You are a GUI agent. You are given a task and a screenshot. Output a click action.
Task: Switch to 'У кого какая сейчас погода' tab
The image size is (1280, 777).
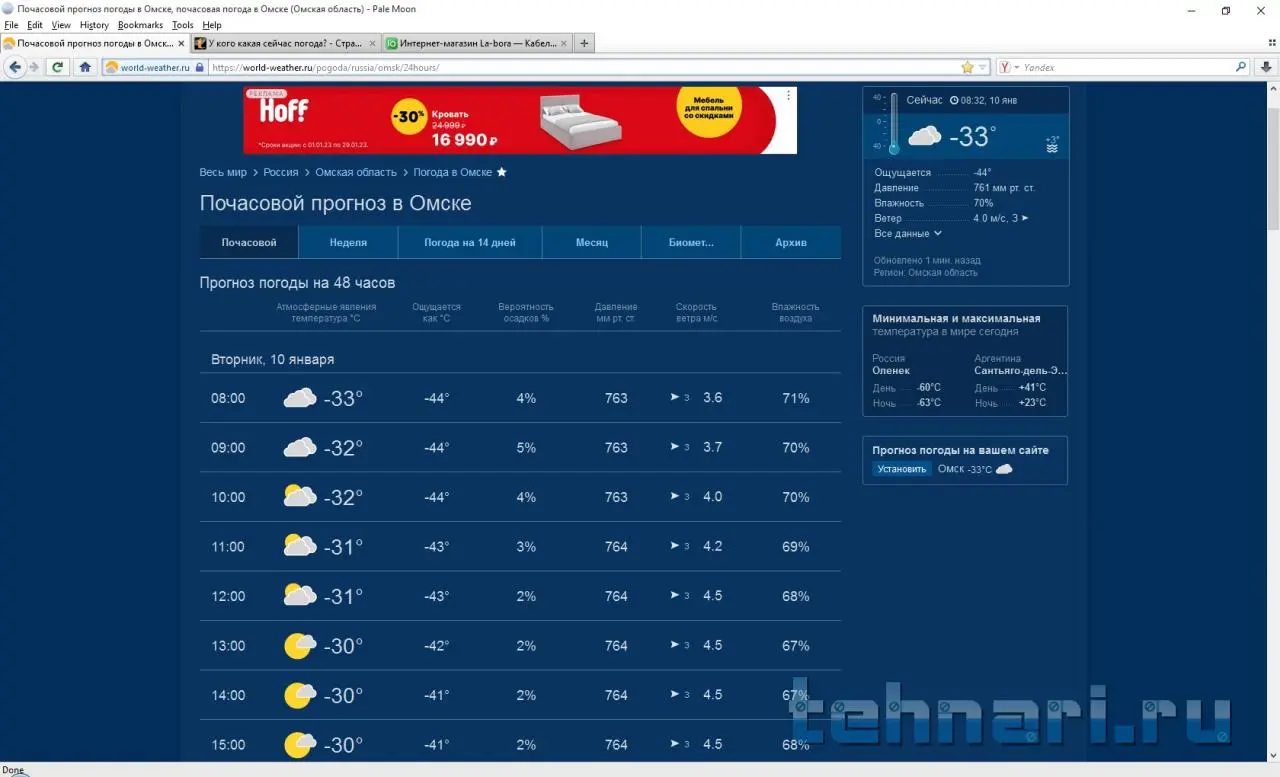pyautogui.click(x=286, y=43)
